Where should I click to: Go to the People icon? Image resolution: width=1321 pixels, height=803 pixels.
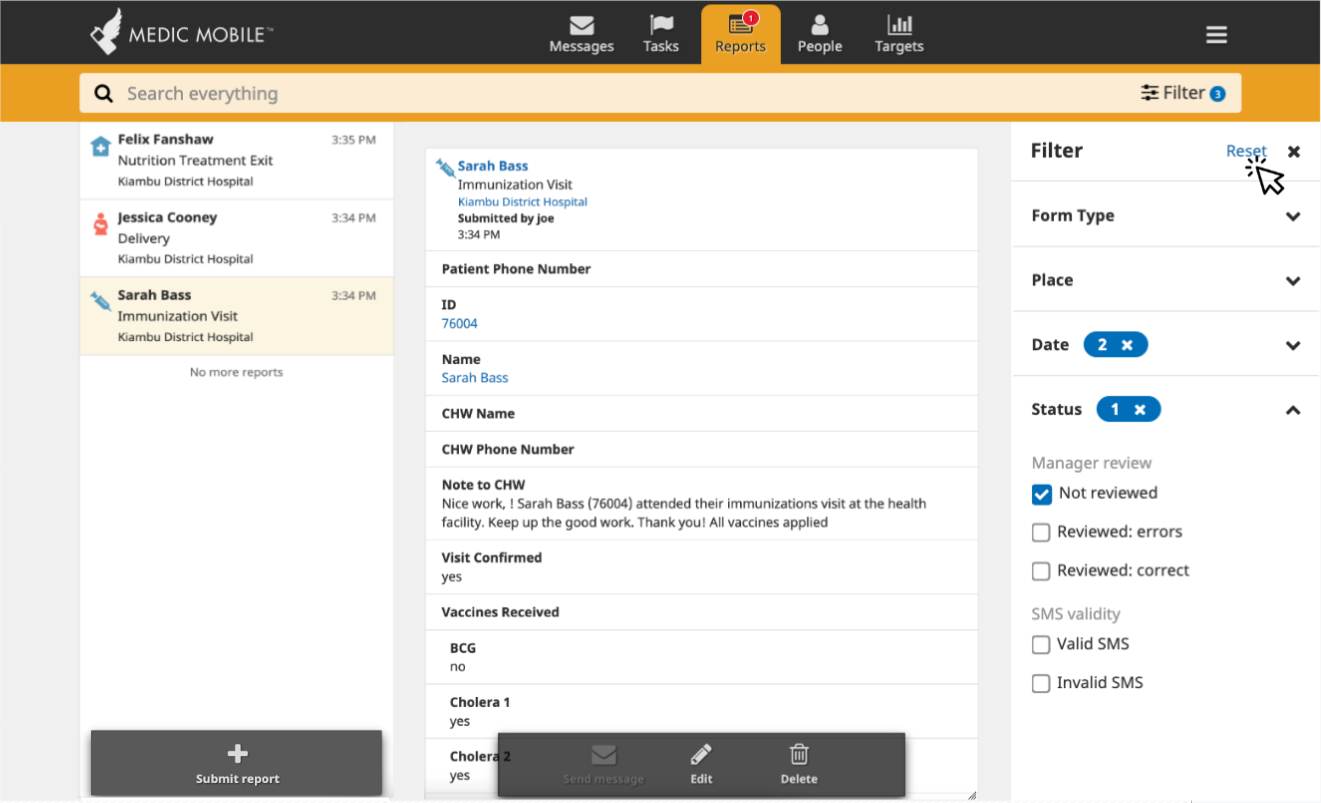click(820, 25)
